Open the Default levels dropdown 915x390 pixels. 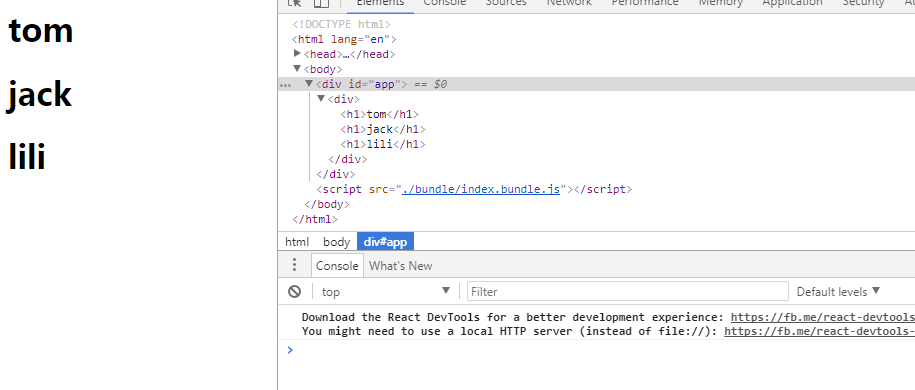838,291
